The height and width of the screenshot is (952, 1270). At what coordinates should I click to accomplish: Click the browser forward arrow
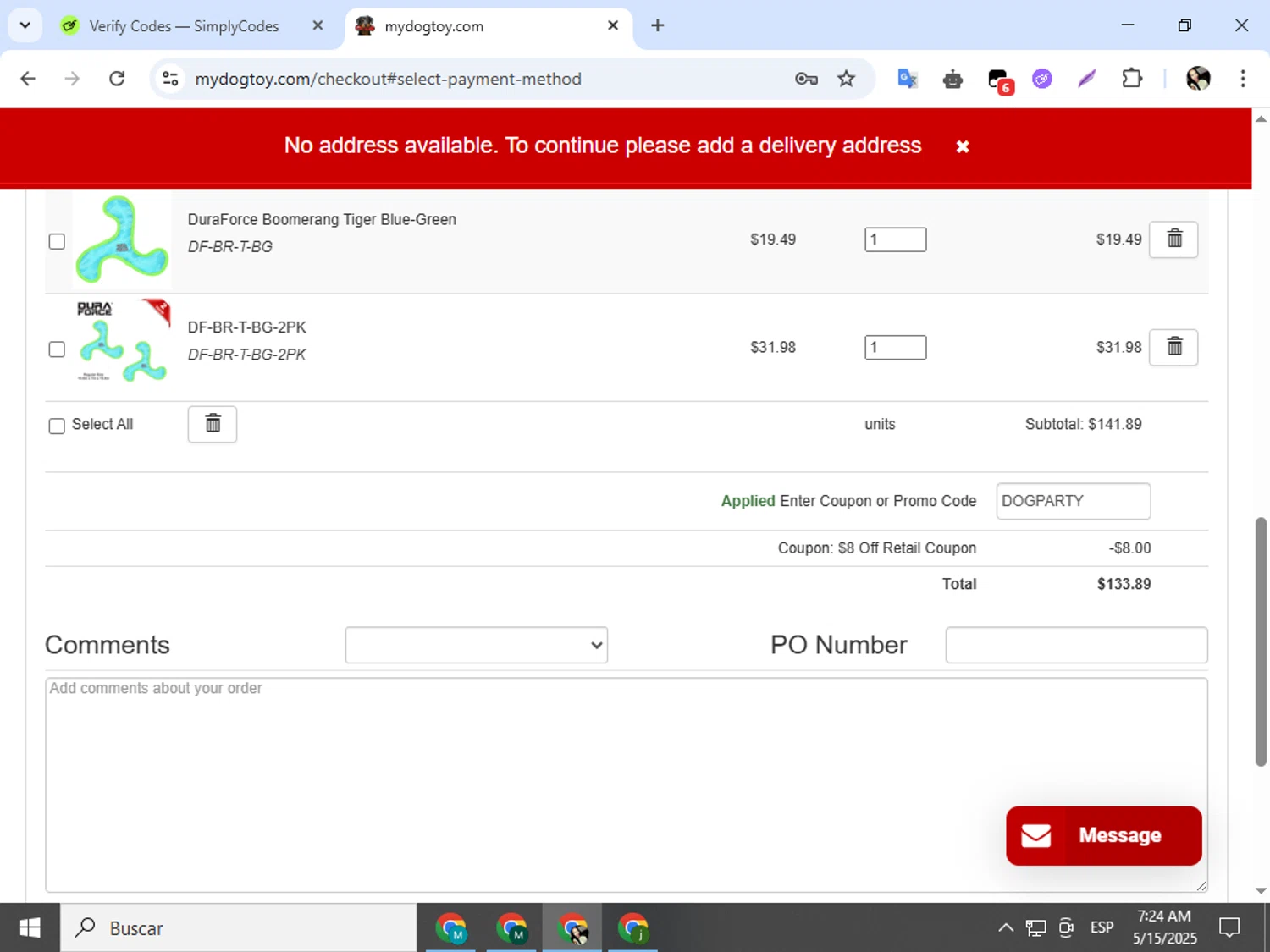point(72,79)
